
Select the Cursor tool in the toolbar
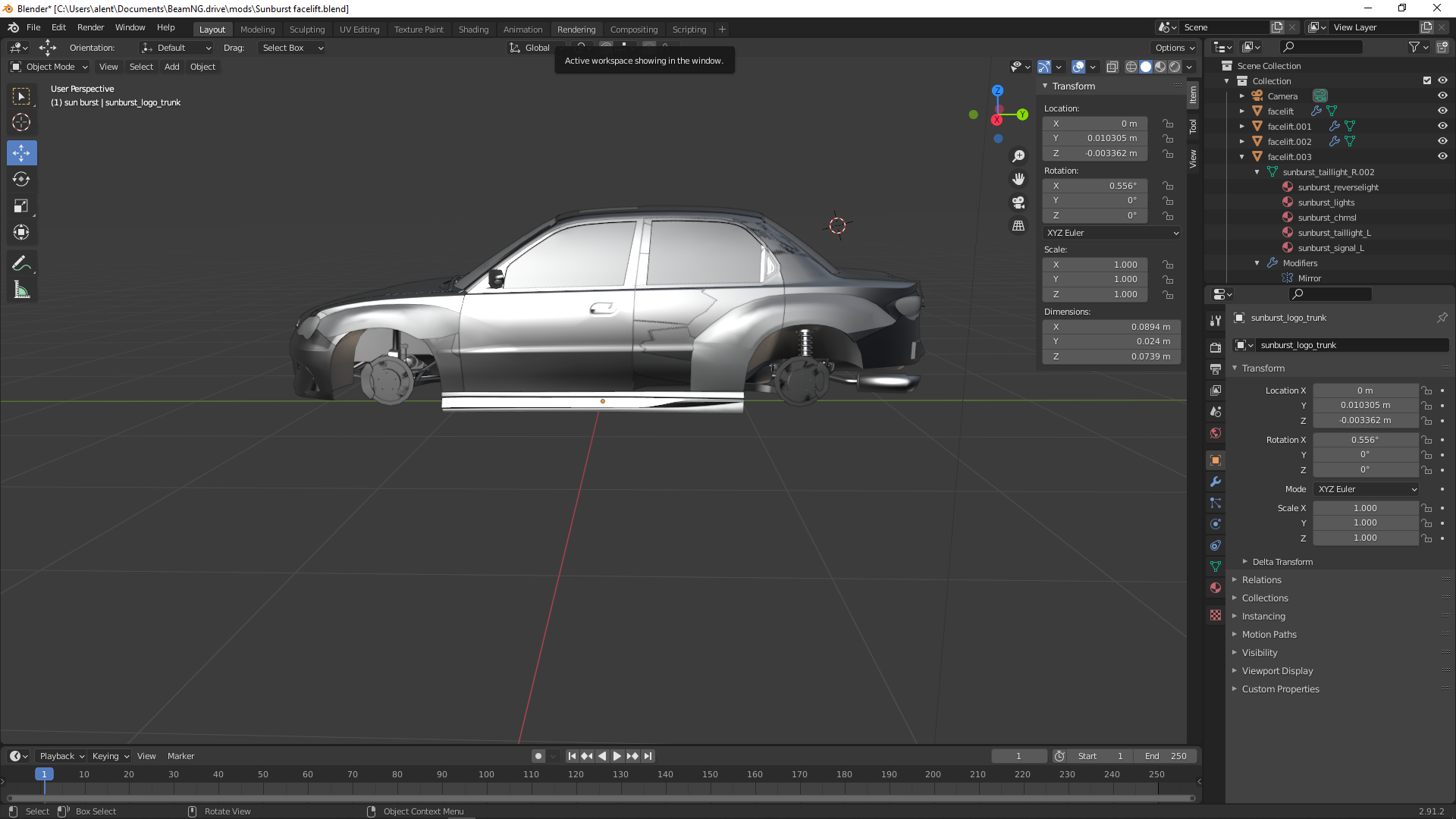coord(21,122)
